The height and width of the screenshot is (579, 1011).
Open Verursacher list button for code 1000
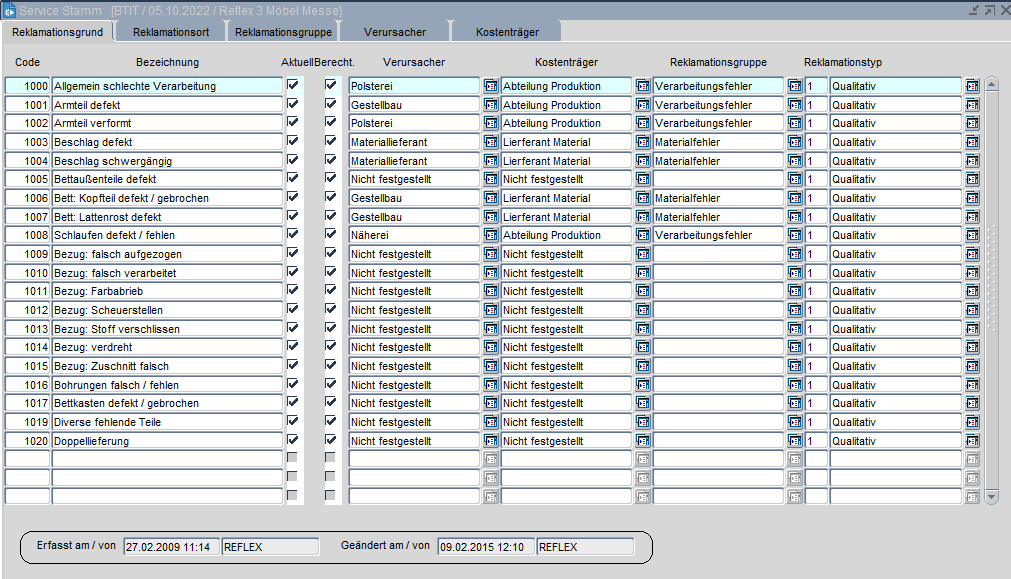tap(490, 86)
